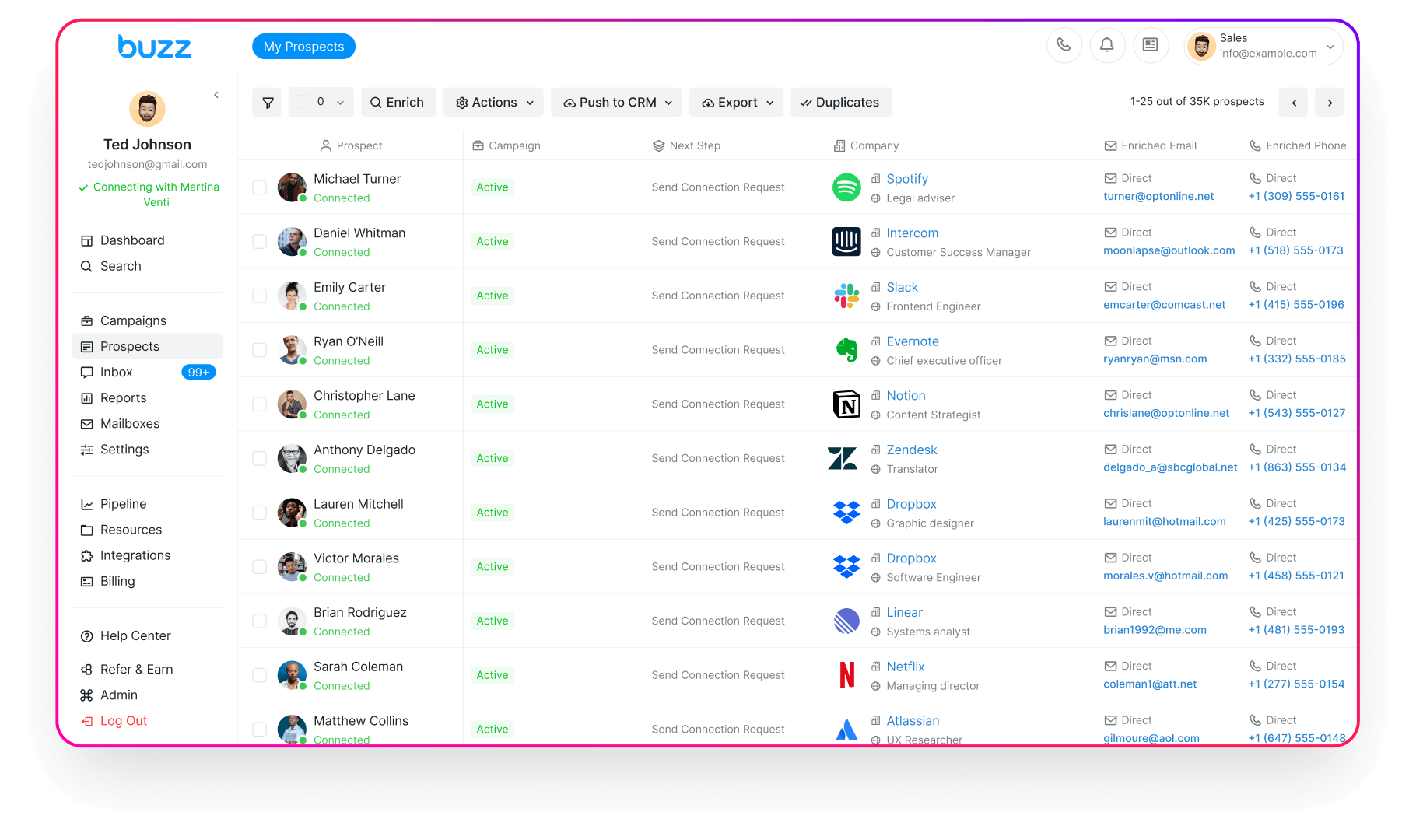Open the turner@optonline.net email link
The image size is (1416, 840).
point(1158,197)
